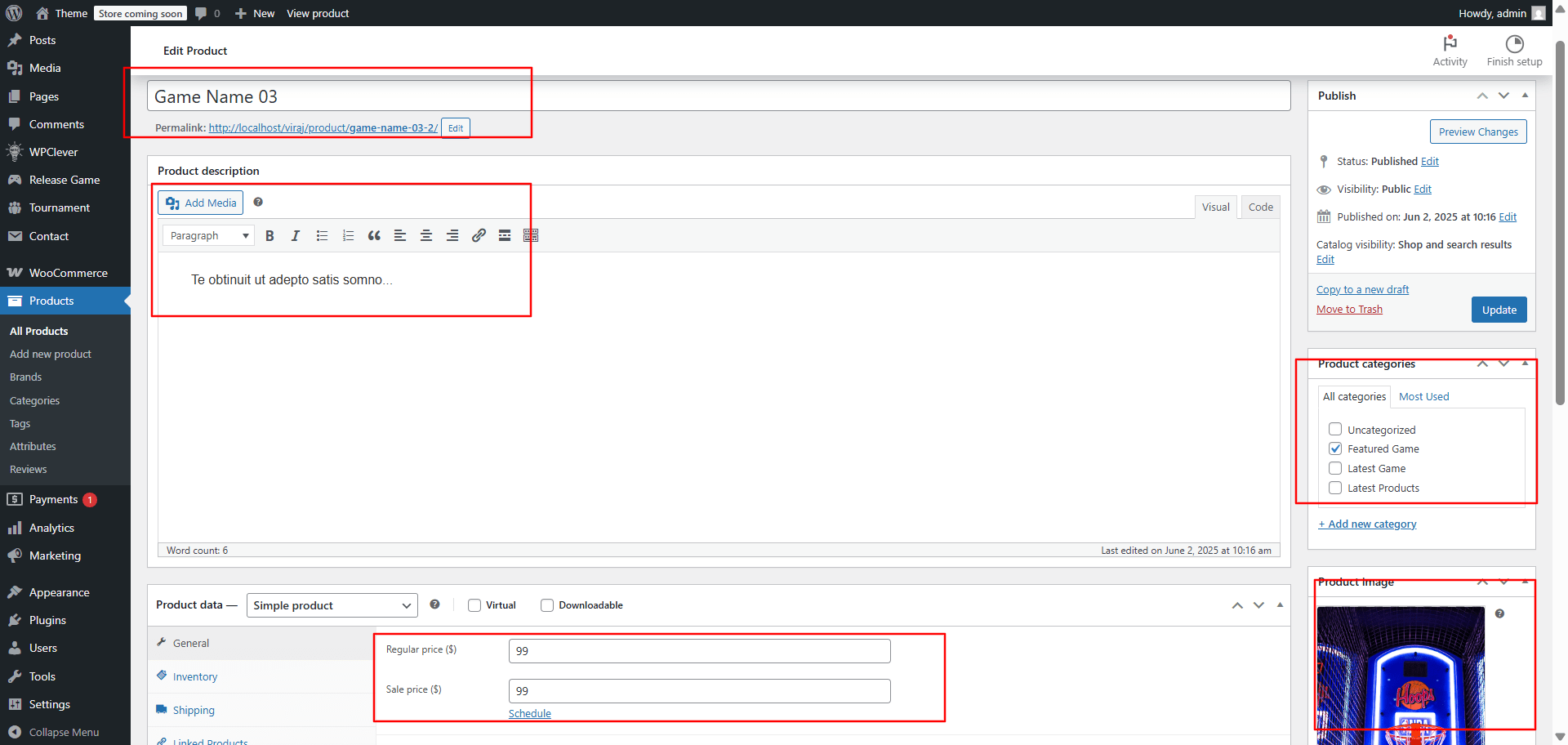Check the Latest Products category
This screenshot has height=745, width=1568.
coord(1335,488)
